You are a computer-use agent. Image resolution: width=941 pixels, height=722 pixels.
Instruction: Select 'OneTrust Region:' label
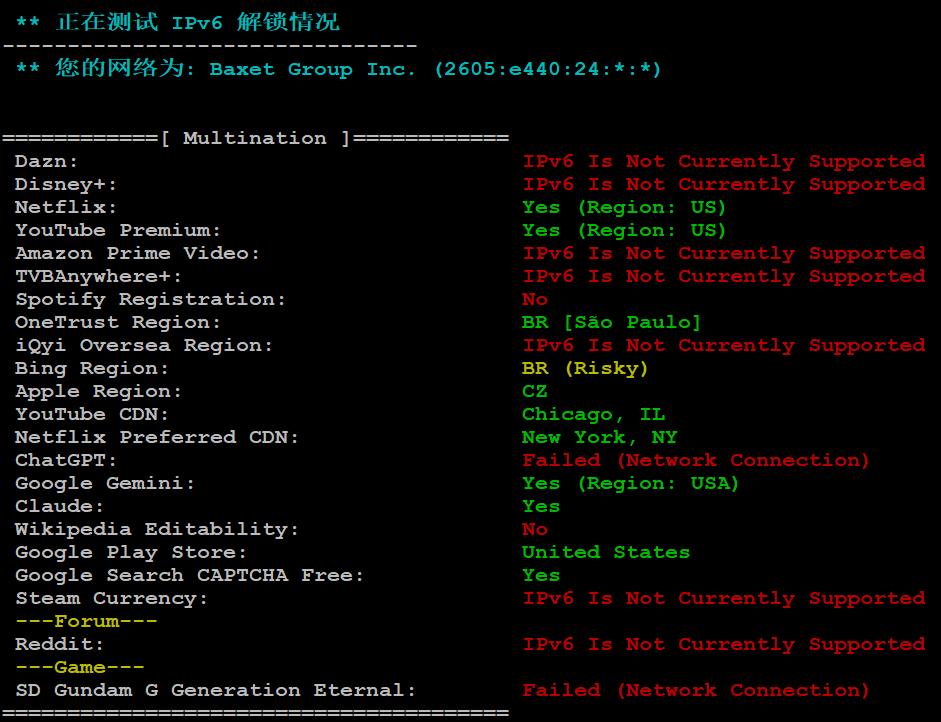coord(118,322)
